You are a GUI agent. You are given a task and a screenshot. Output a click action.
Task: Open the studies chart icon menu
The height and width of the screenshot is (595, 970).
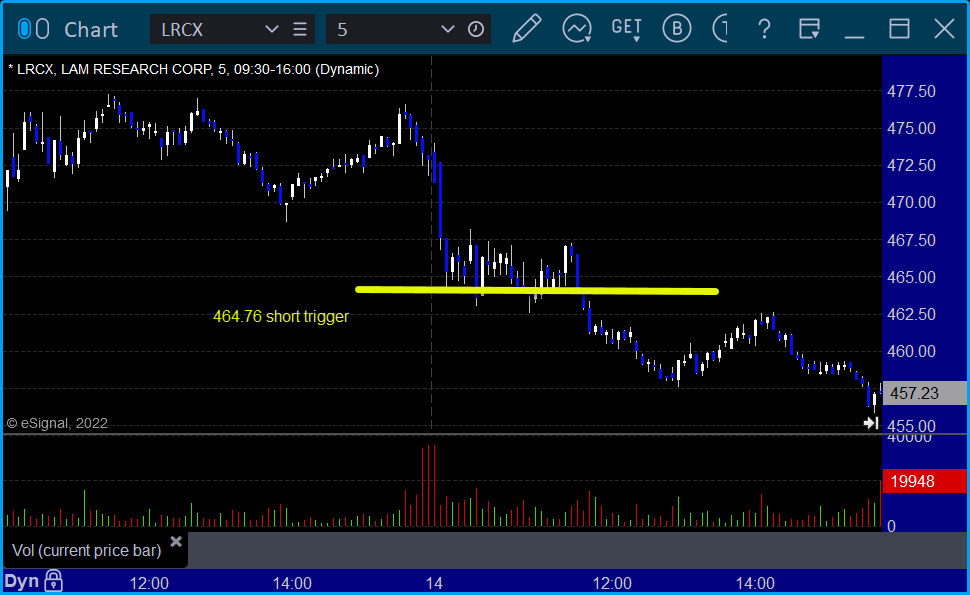577,28
